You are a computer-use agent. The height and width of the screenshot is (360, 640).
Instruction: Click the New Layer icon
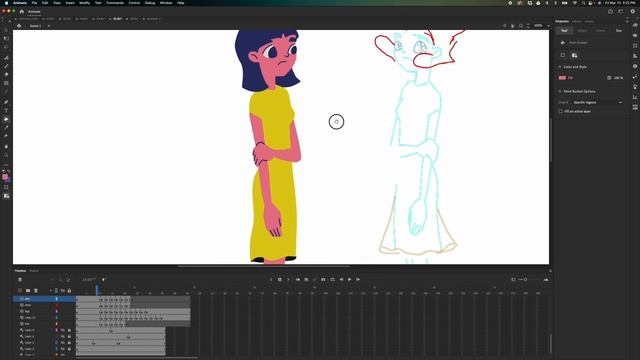tap(20, 291)
